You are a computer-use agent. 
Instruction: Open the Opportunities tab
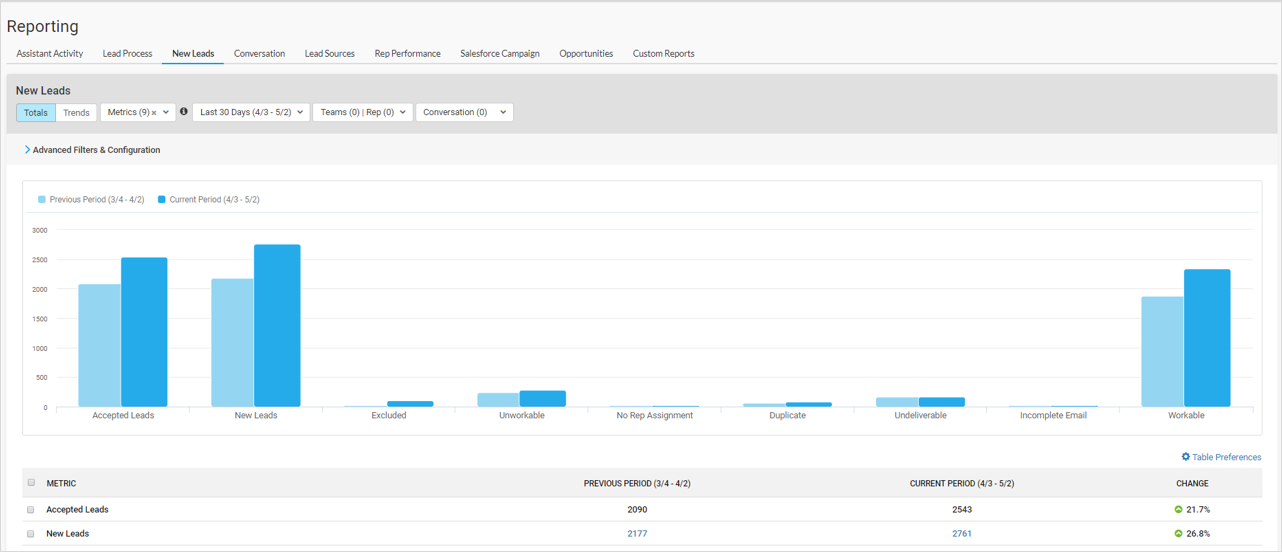[x=586, y=53]
